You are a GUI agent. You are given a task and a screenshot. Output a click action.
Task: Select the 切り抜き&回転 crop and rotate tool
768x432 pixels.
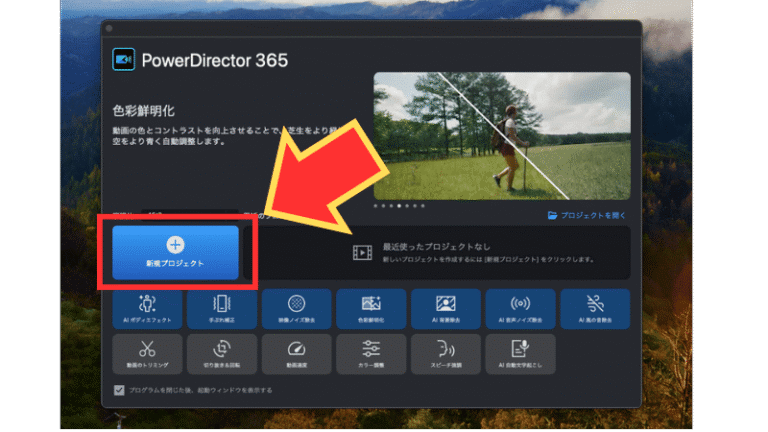(222, 354)
